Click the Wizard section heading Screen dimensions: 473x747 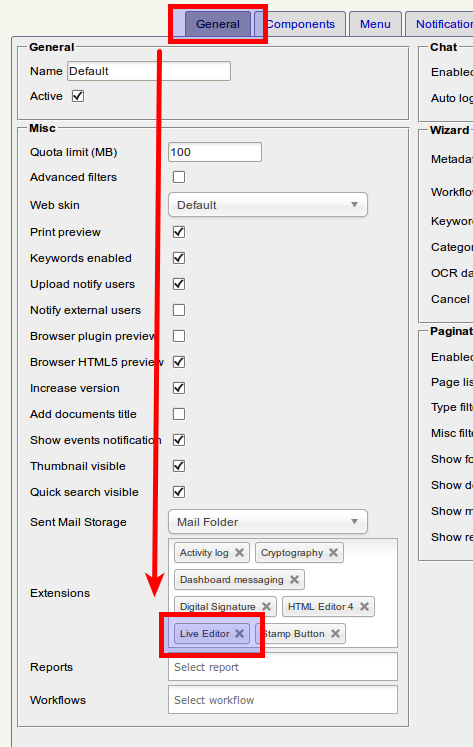click(x=449, y=130)
